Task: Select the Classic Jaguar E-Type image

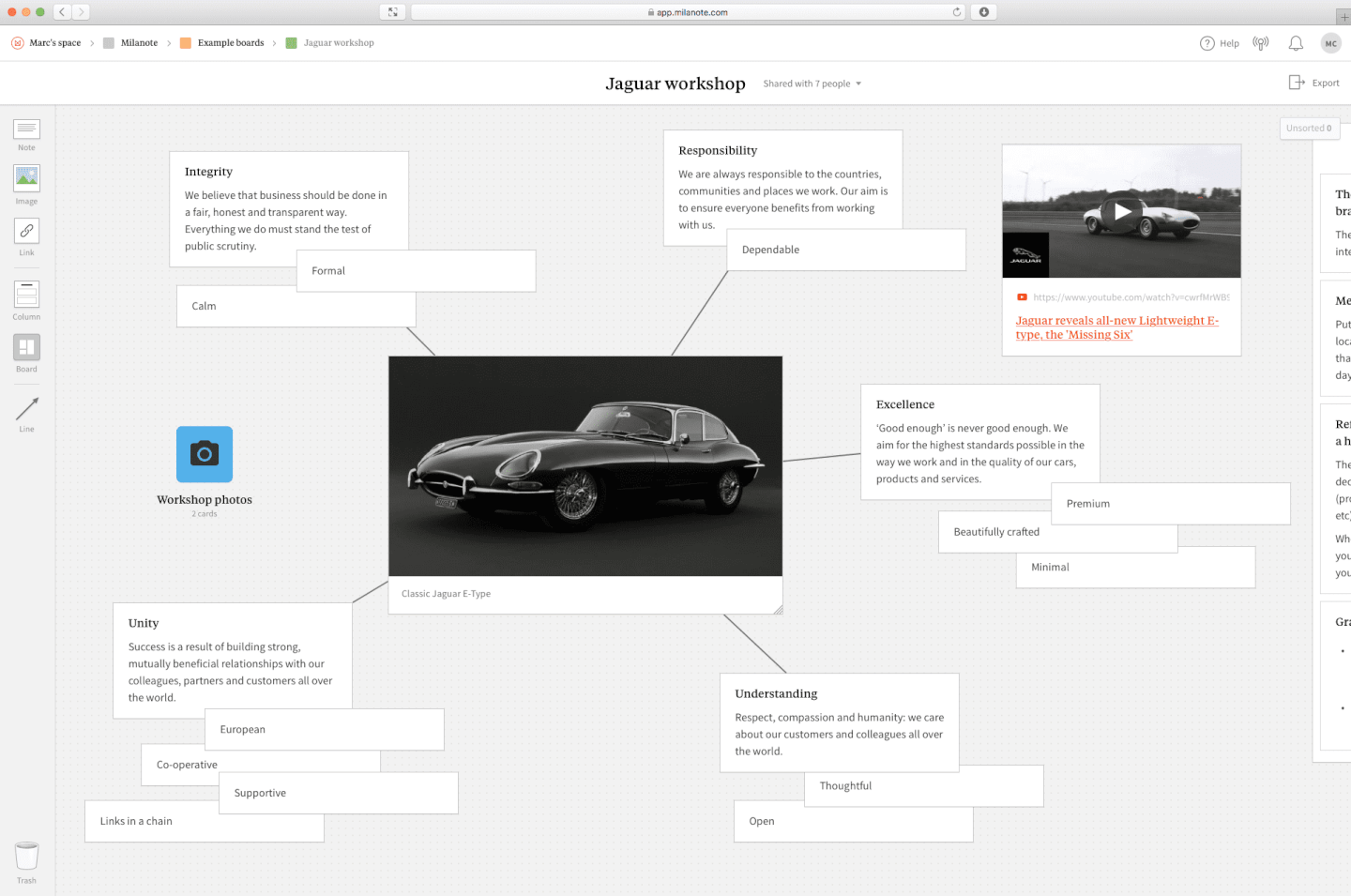Action: pos(585,466)
